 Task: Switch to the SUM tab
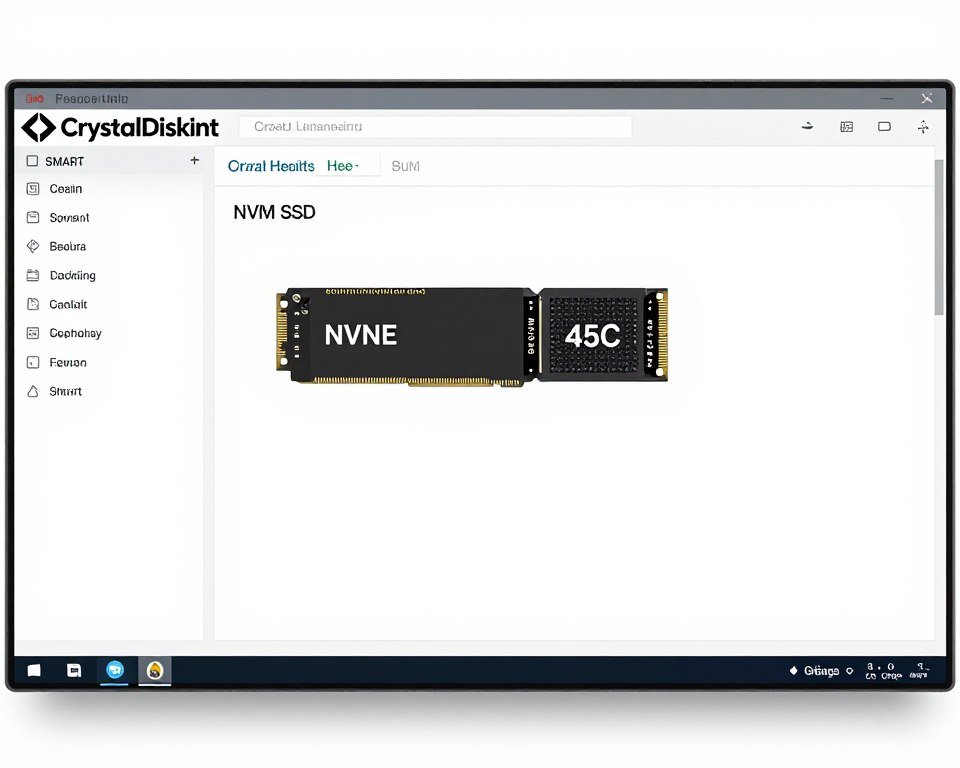406,165
